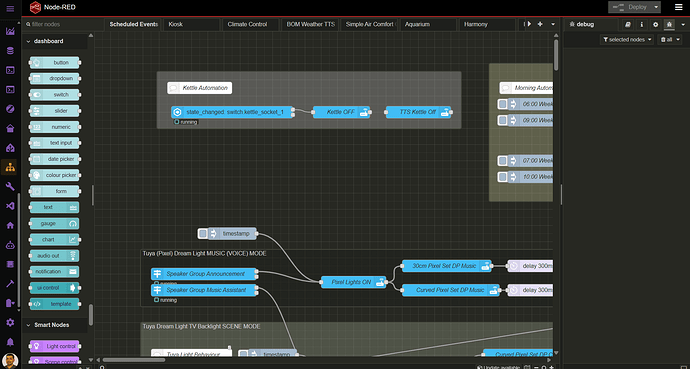Switch to Scheduled Events tab

tap(133, 24)
